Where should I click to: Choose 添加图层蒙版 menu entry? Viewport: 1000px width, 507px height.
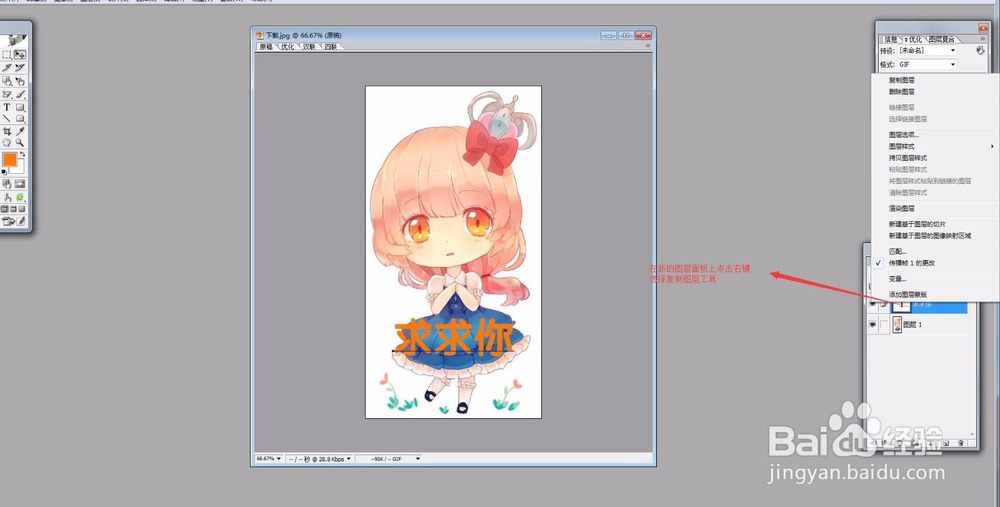[908, 295]
